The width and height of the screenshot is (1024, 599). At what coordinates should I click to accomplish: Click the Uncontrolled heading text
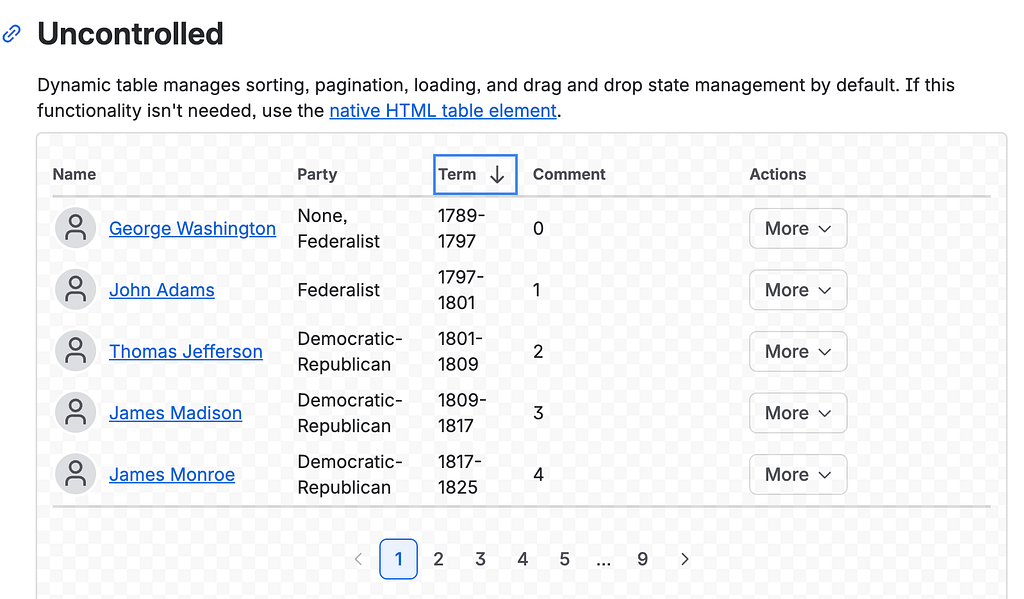(x=131, y=34)
